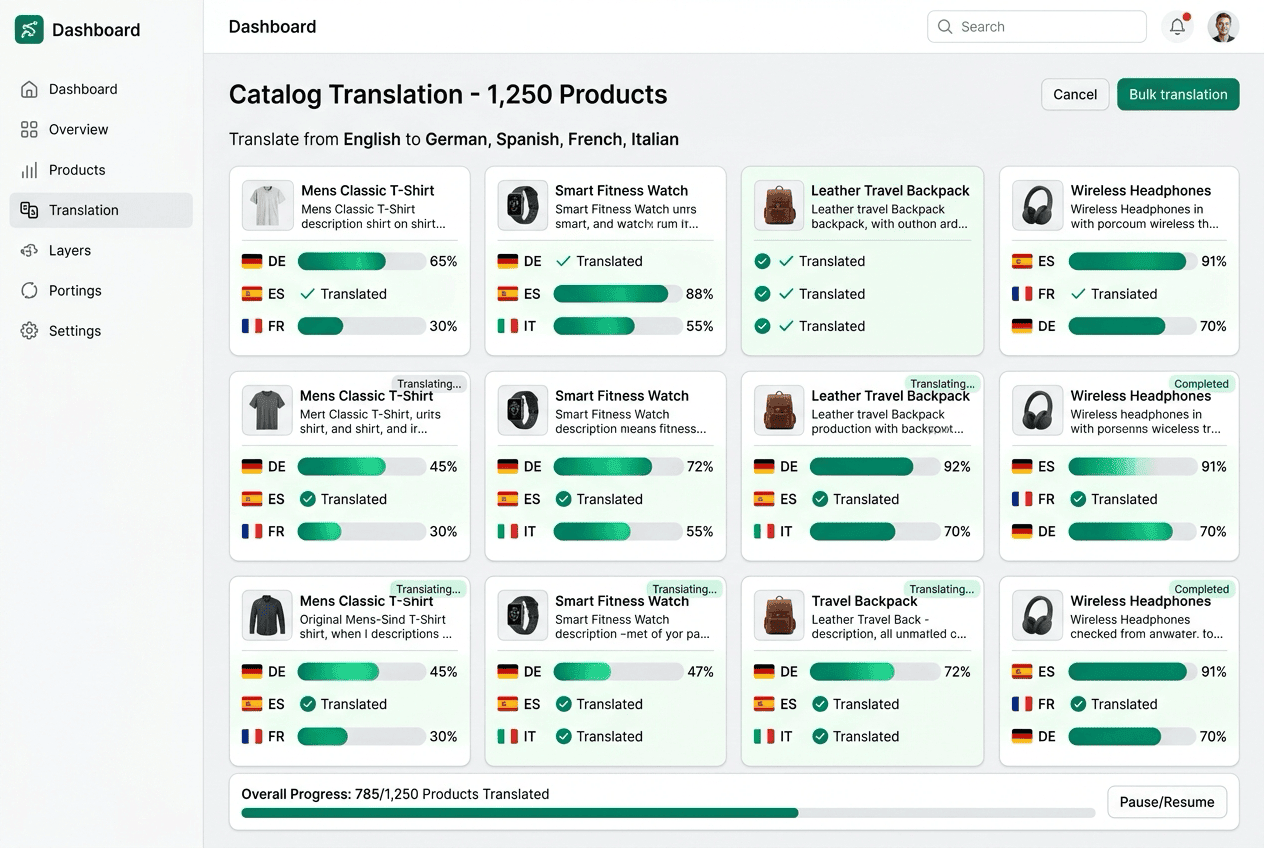Click the German flag on Mens Classic T-Shirt card
The height and width of the screenshot is (848, 1264).
pos(250,261)
